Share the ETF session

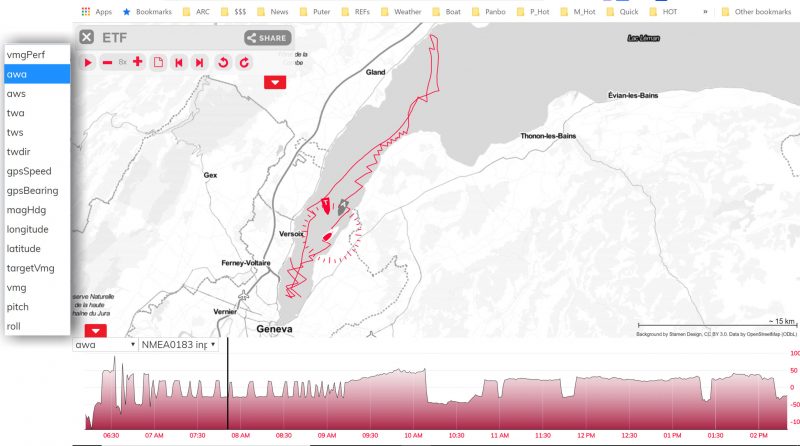pyautogui.click(x=268, y=38)
